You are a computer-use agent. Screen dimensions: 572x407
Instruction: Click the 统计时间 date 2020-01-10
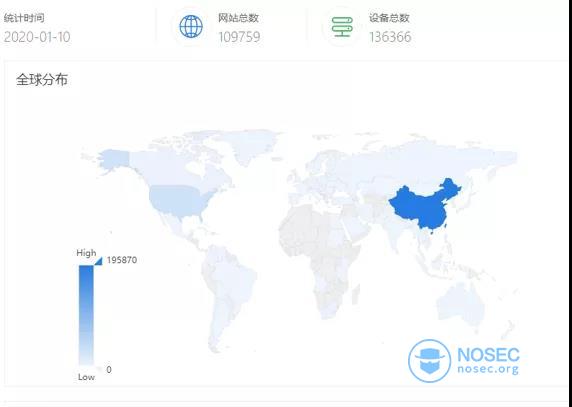[37, 37]
